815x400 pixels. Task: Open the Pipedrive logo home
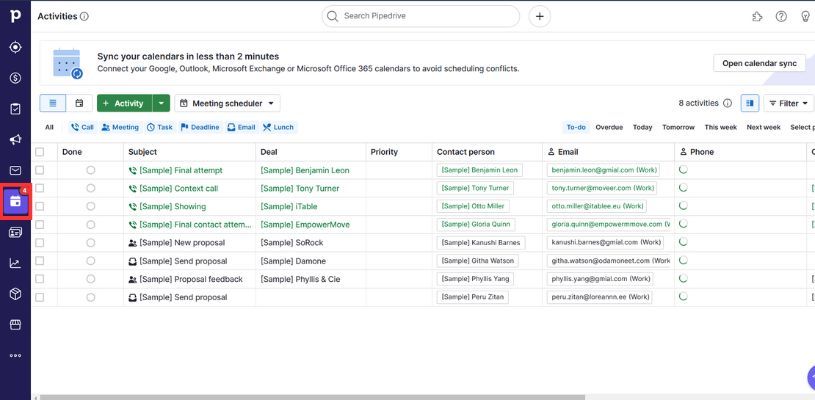15,16
